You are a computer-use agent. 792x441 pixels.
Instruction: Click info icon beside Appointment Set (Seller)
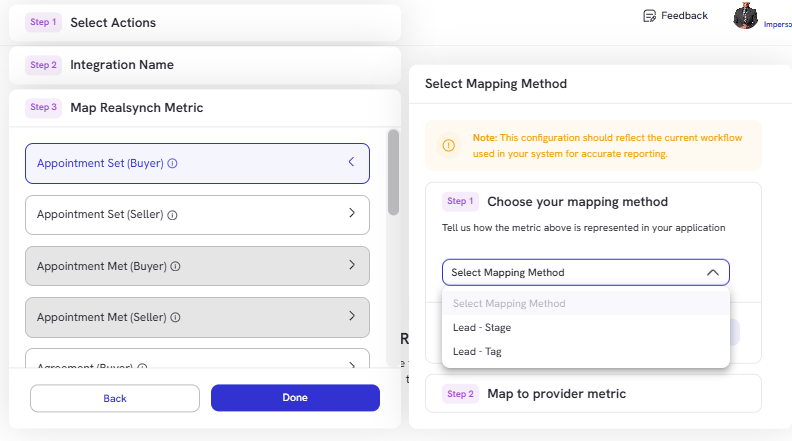pyautogui.click(x=172, y=215)
